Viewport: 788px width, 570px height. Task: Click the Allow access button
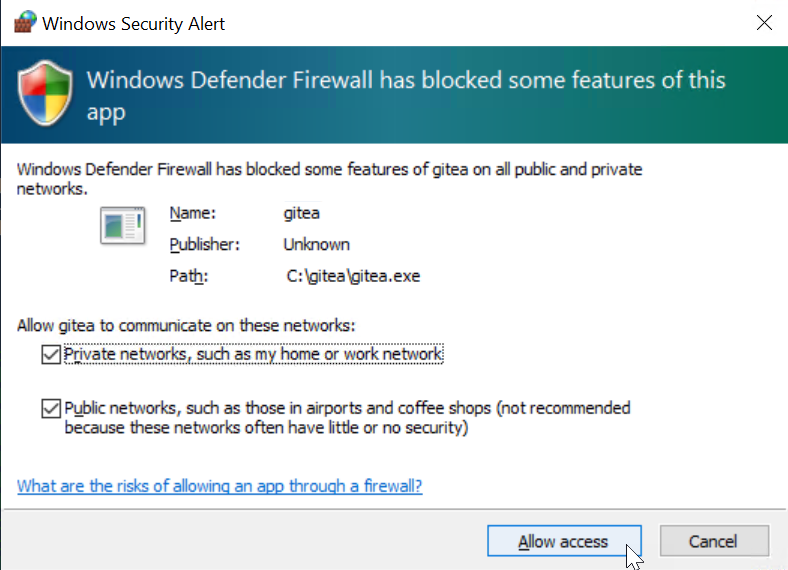click(x=564, y=541)
